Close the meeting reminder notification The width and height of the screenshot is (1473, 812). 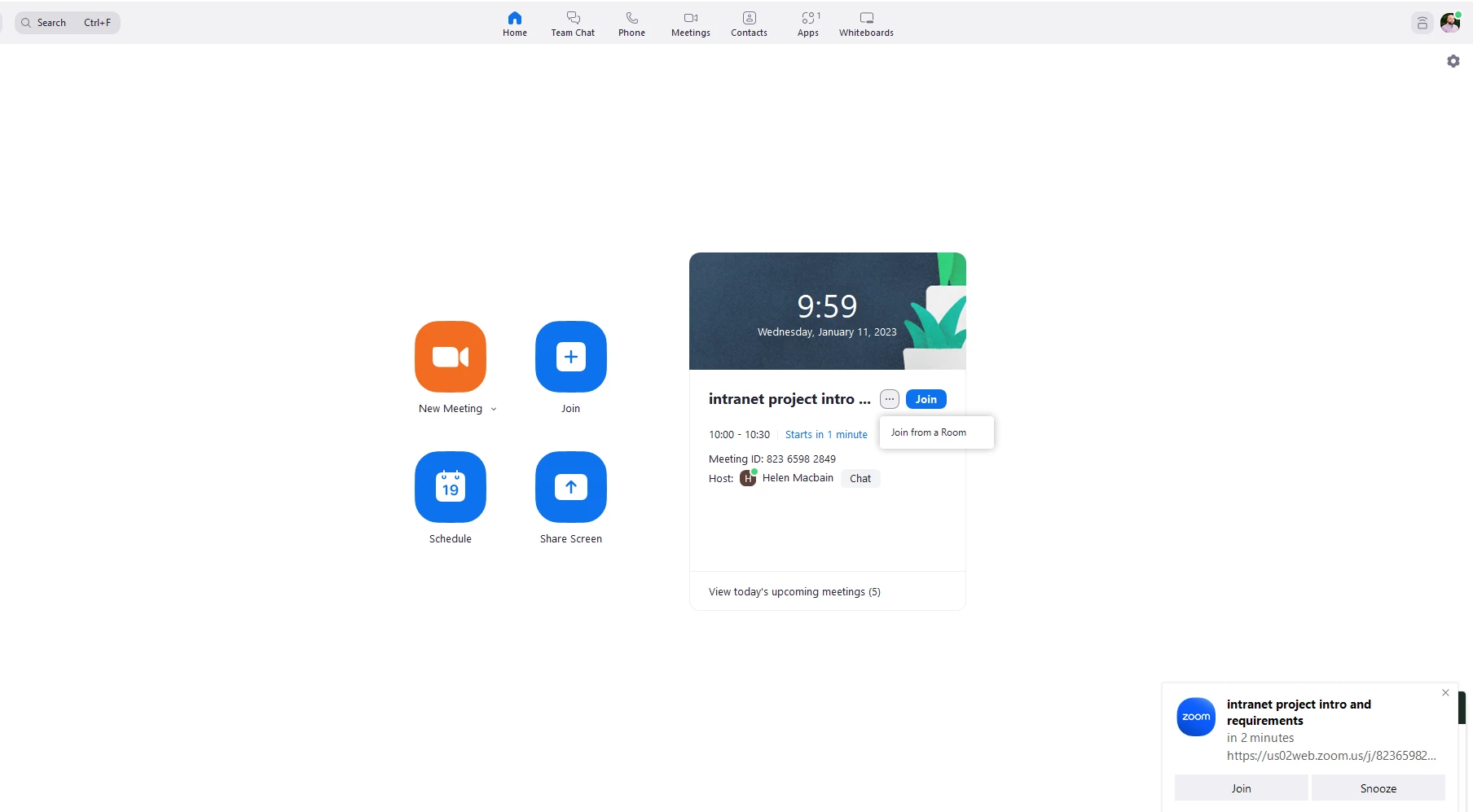1445,693
